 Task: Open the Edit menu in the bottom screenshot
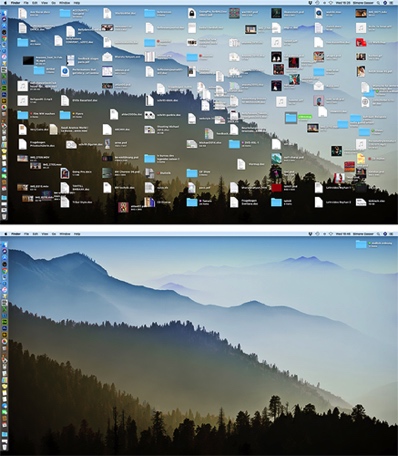35,234
